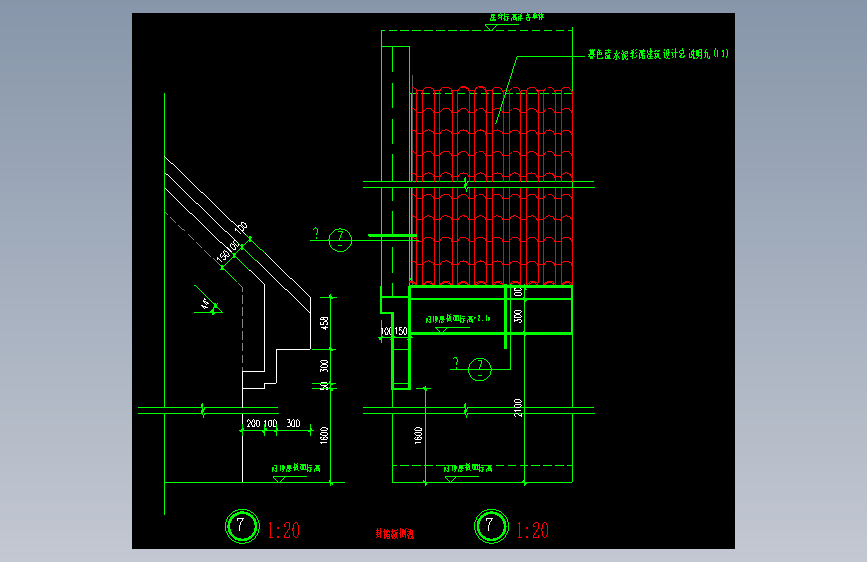The image size is (867, 562).
Task: Click the diagonal 150 dimension on the roof slope
Action: [x=225, y=256]
